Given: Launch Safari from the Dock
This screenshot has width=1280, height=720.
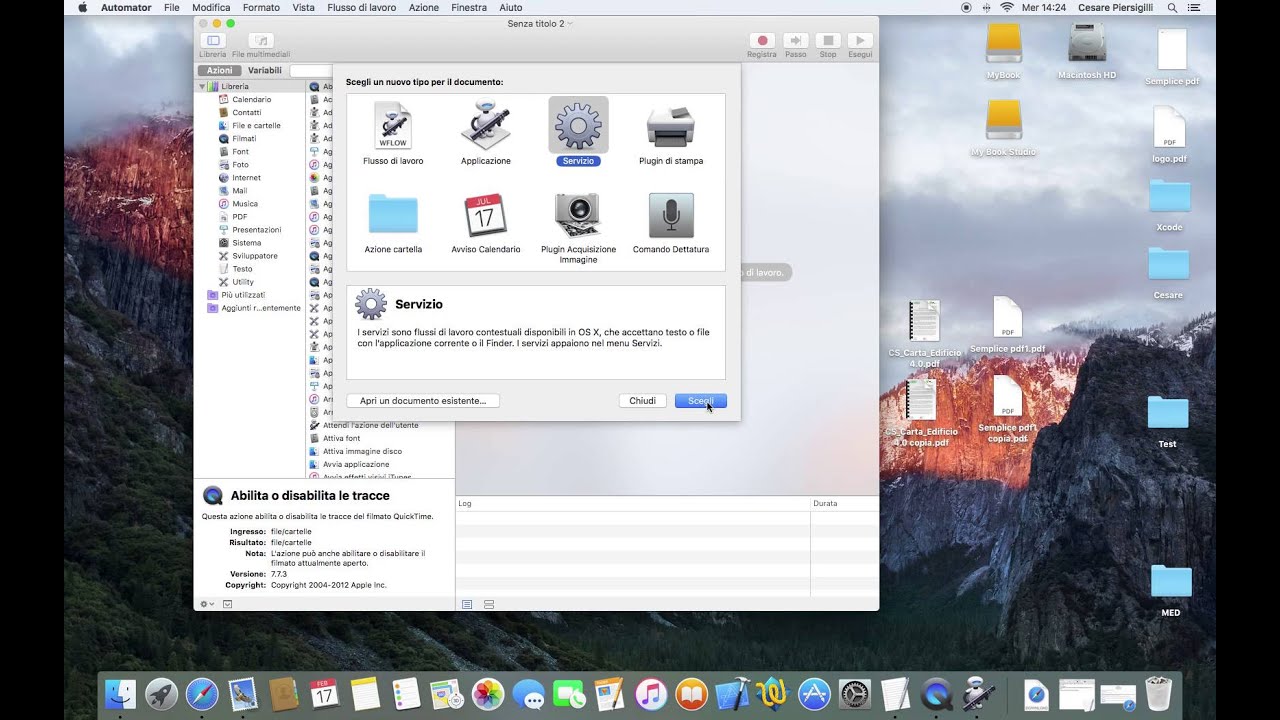Looking at the screenshot, I should [x=202, y=694].
